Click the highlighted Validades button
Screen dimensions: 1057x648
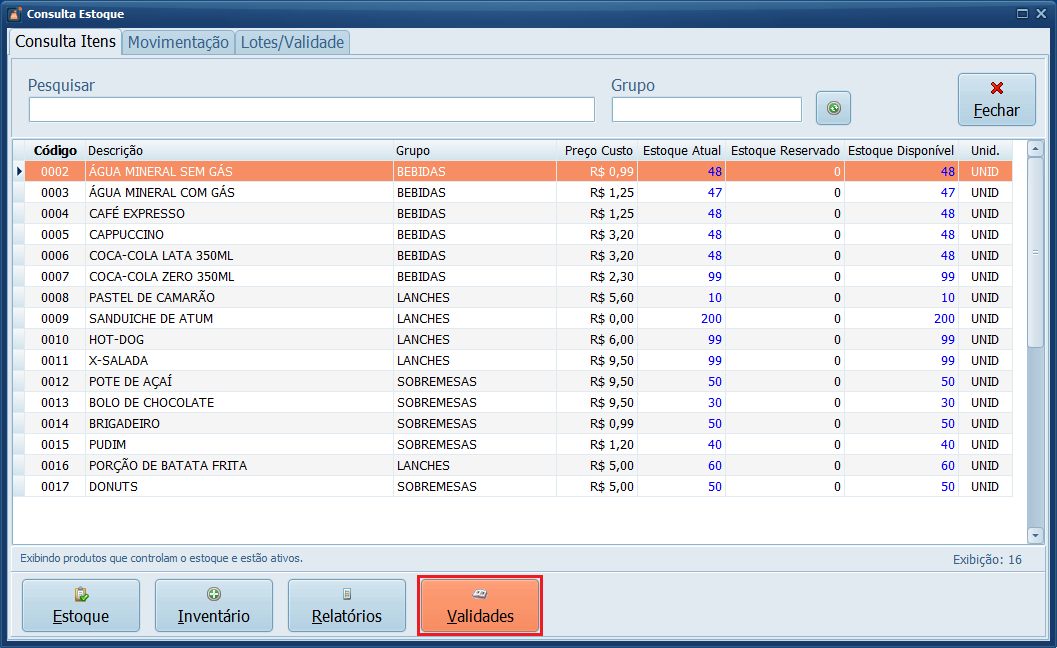(x=480, y=605)
